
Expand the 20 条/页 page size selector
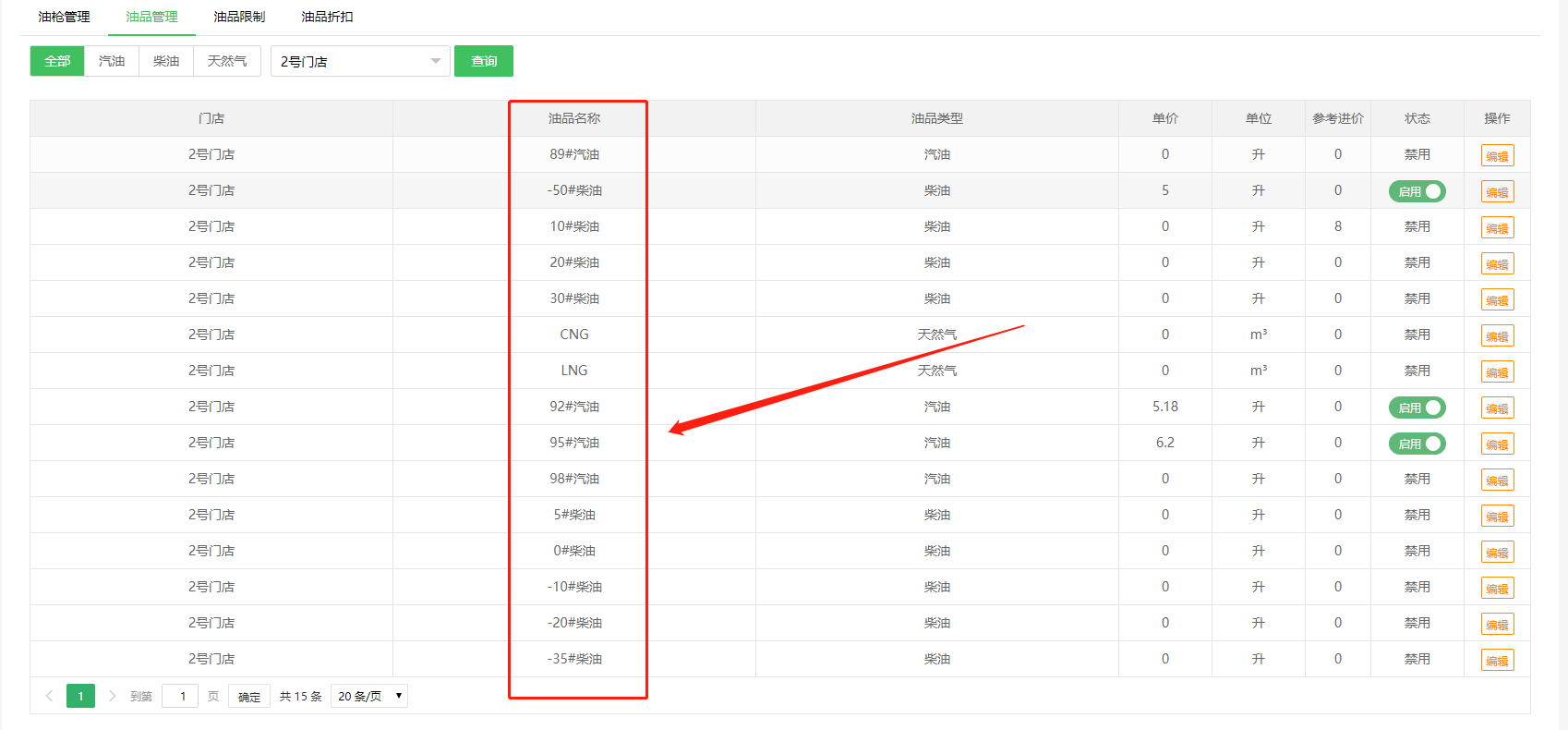(370, 696)
